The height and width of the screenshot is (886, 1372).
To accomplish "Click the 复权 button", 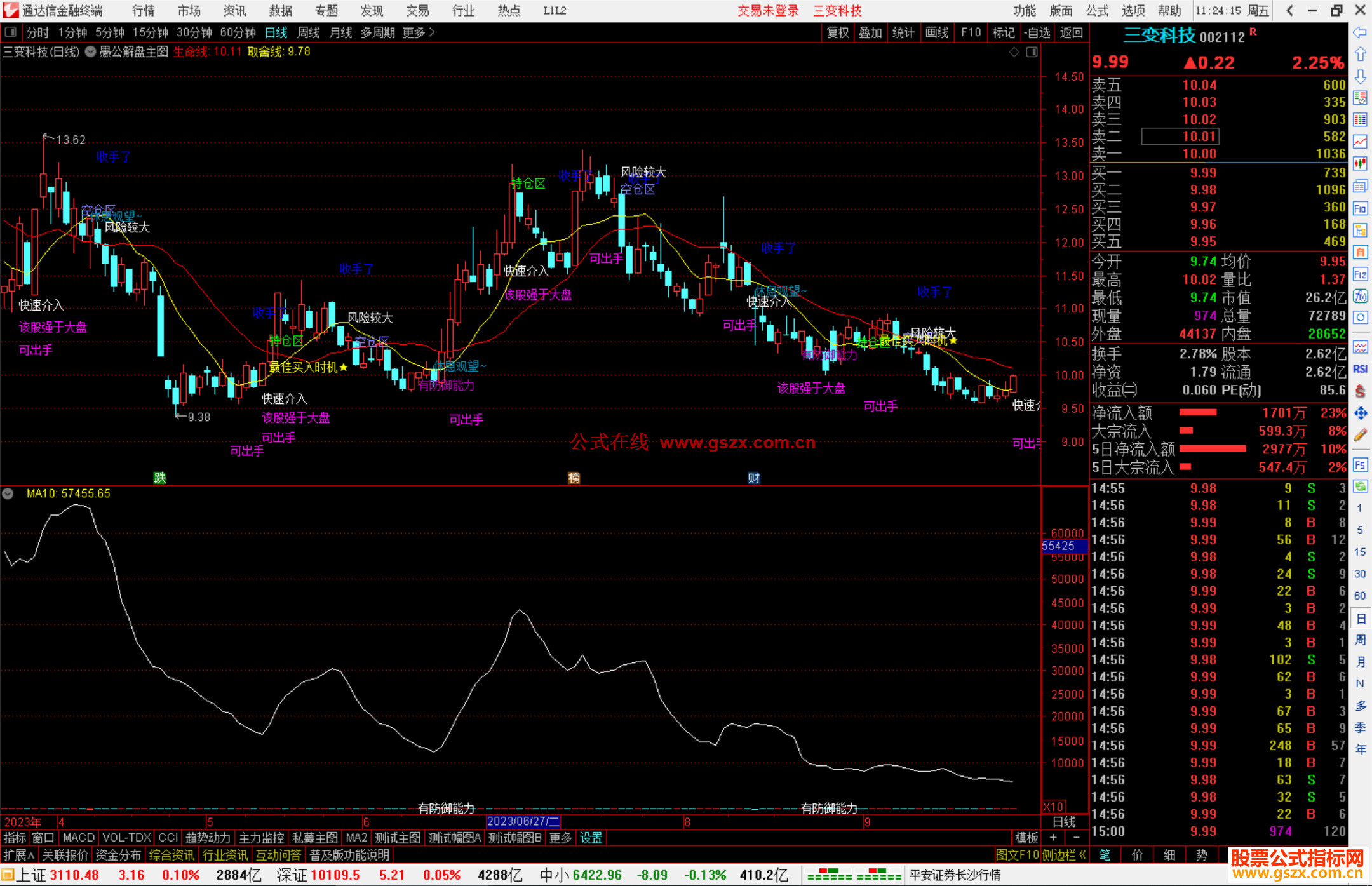I will click(x=838, y=32).
